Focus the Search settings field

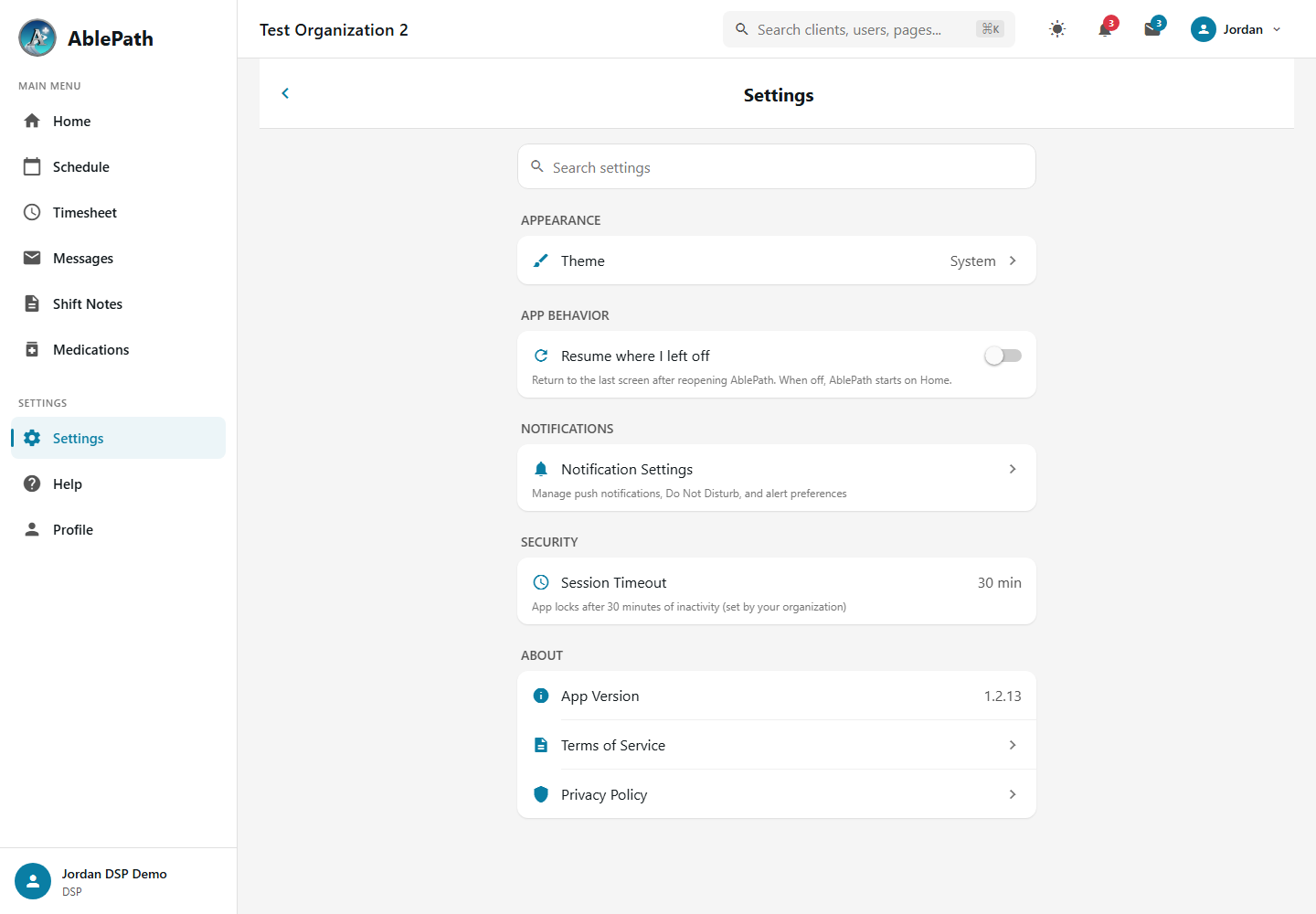pyautogui.click(x=777, y=167)
